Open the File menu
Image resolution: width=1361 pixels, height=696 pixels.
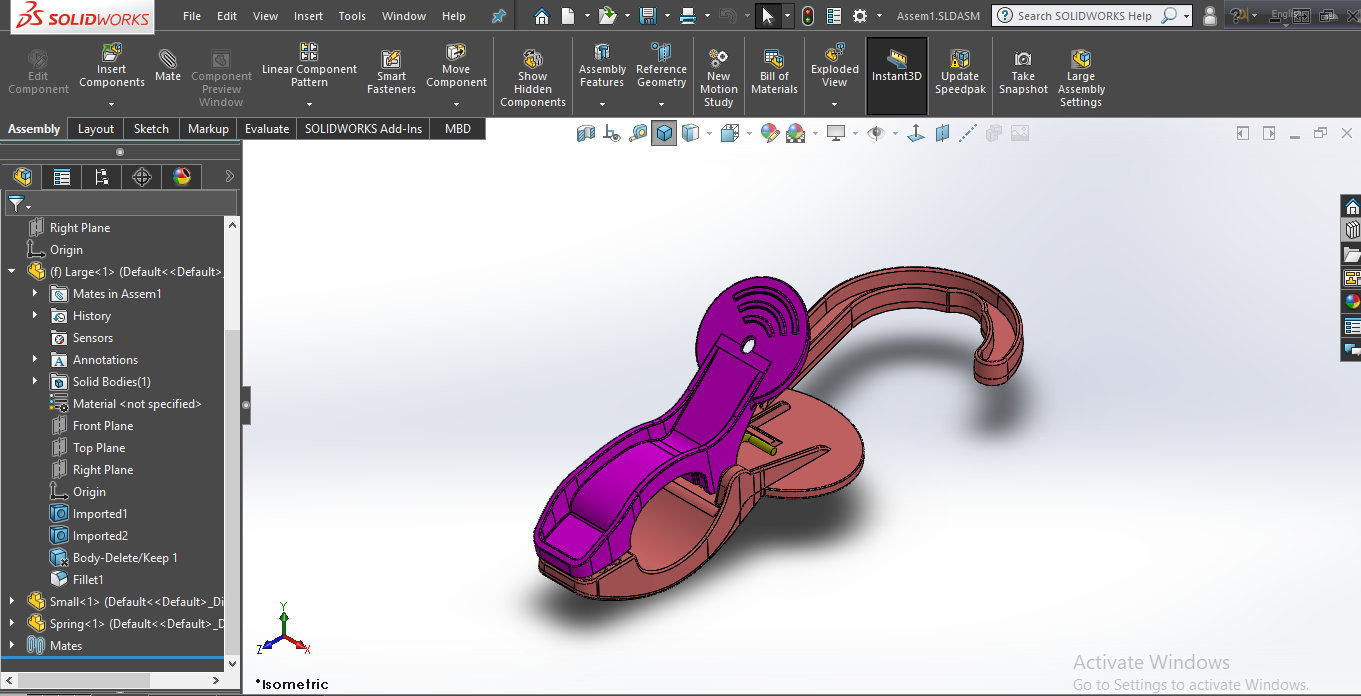click(x=192, y=16)
